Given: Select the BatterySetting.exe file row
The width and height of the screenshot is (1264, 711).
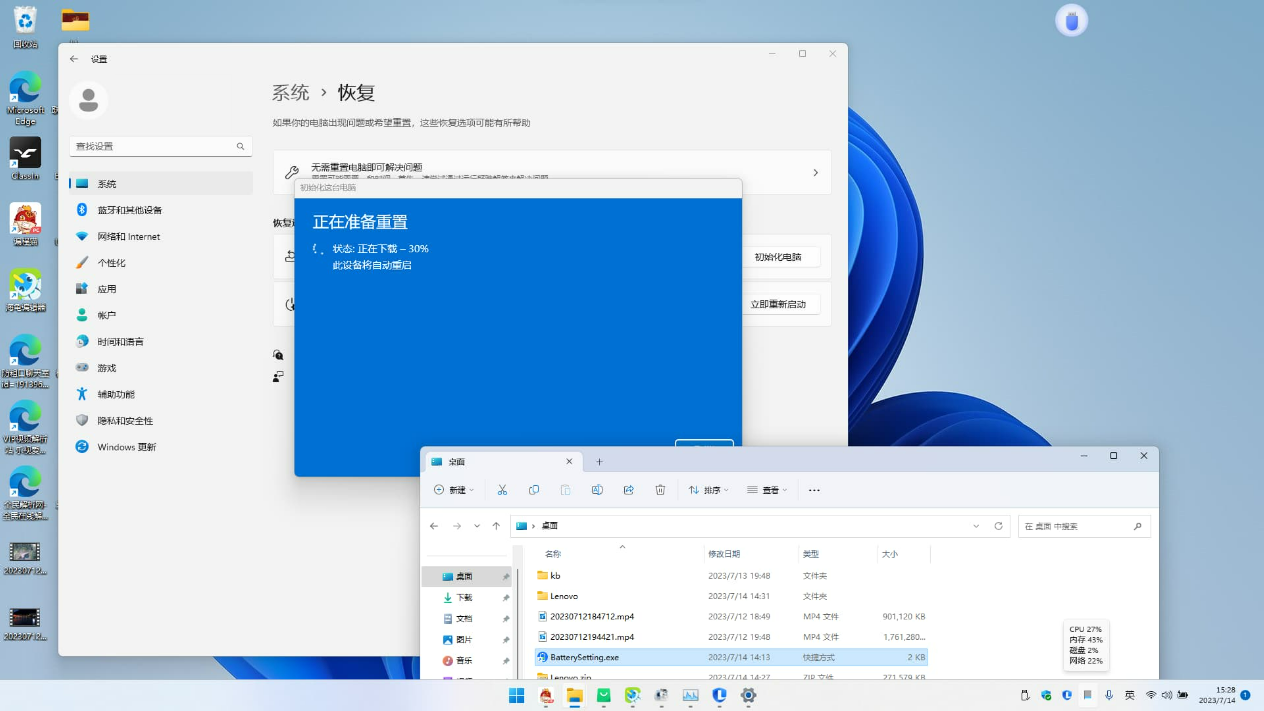Looking at the screenshot, I should (x=731, y=657).
